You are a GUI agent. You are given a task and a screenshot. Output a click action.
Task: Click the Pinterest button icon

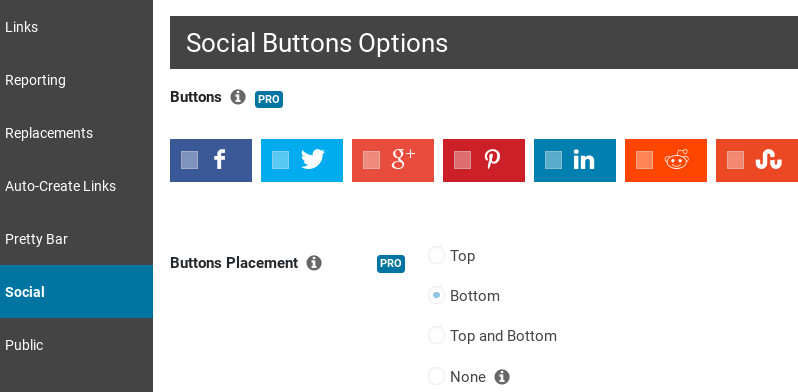[x=492, y=160]
